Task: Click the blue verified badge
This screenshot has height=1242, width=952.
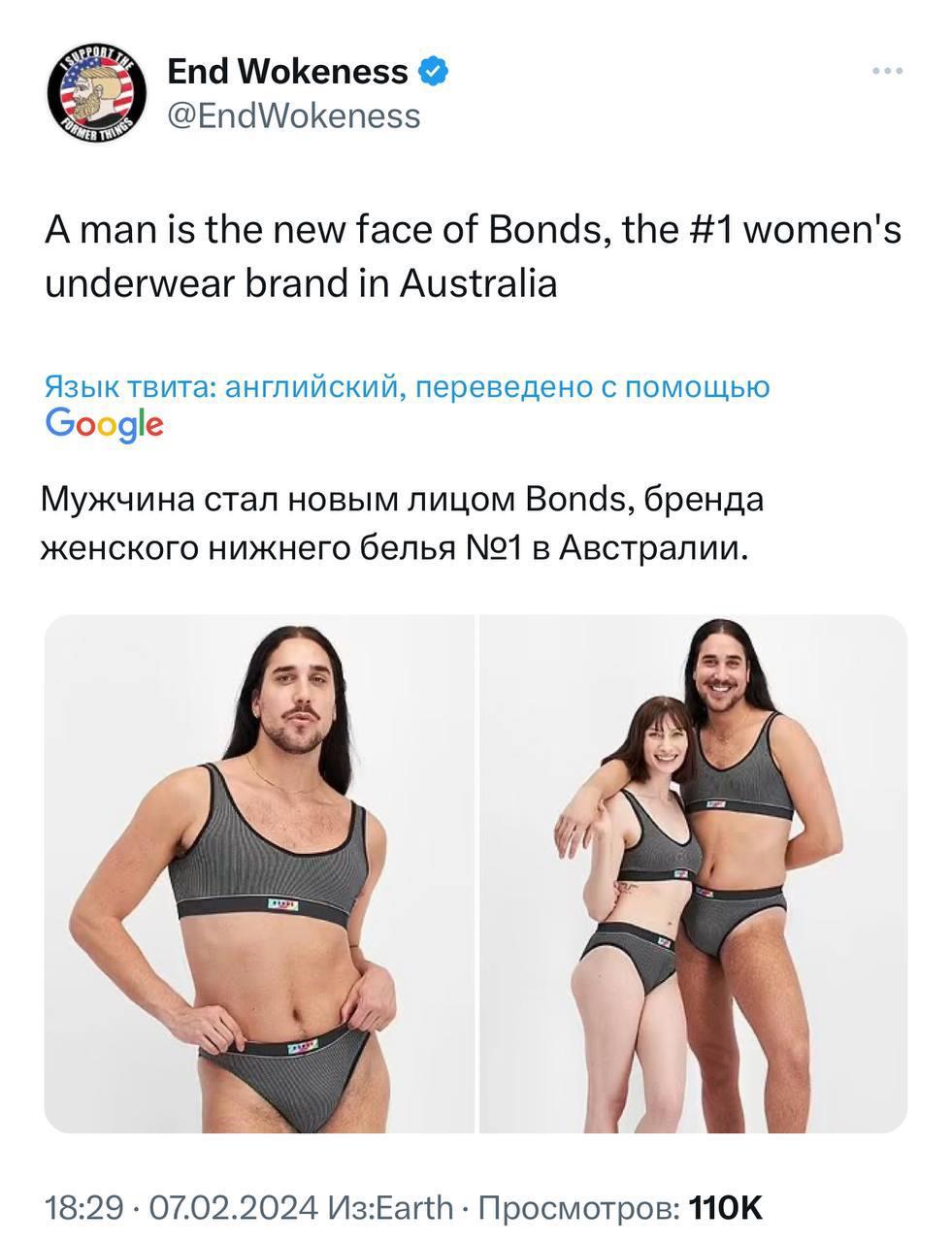Action: (432, 71)
